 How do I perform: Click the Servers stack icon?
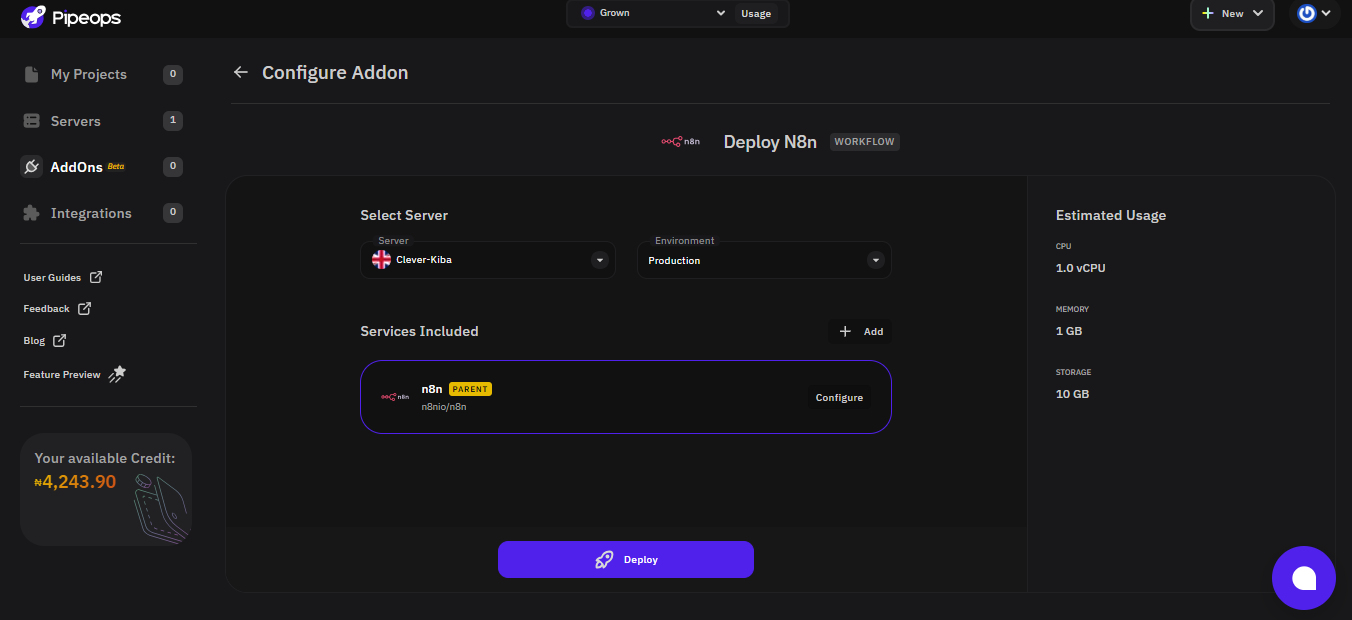pos(31,121)
